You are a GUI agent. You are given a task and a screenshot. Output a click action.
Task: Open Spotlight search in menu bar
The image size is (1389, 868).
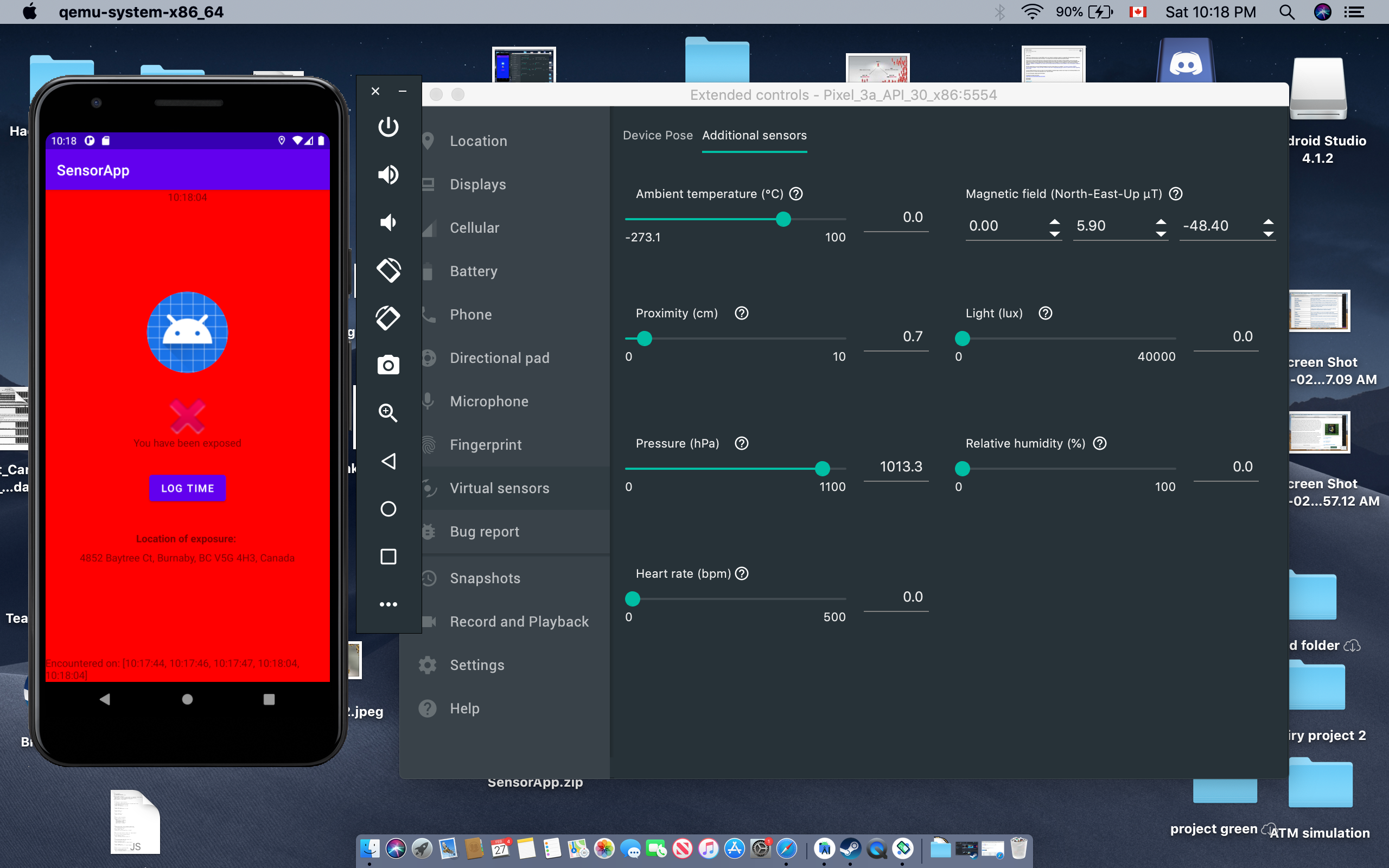pyautogui.click(x=1286, y=12)
